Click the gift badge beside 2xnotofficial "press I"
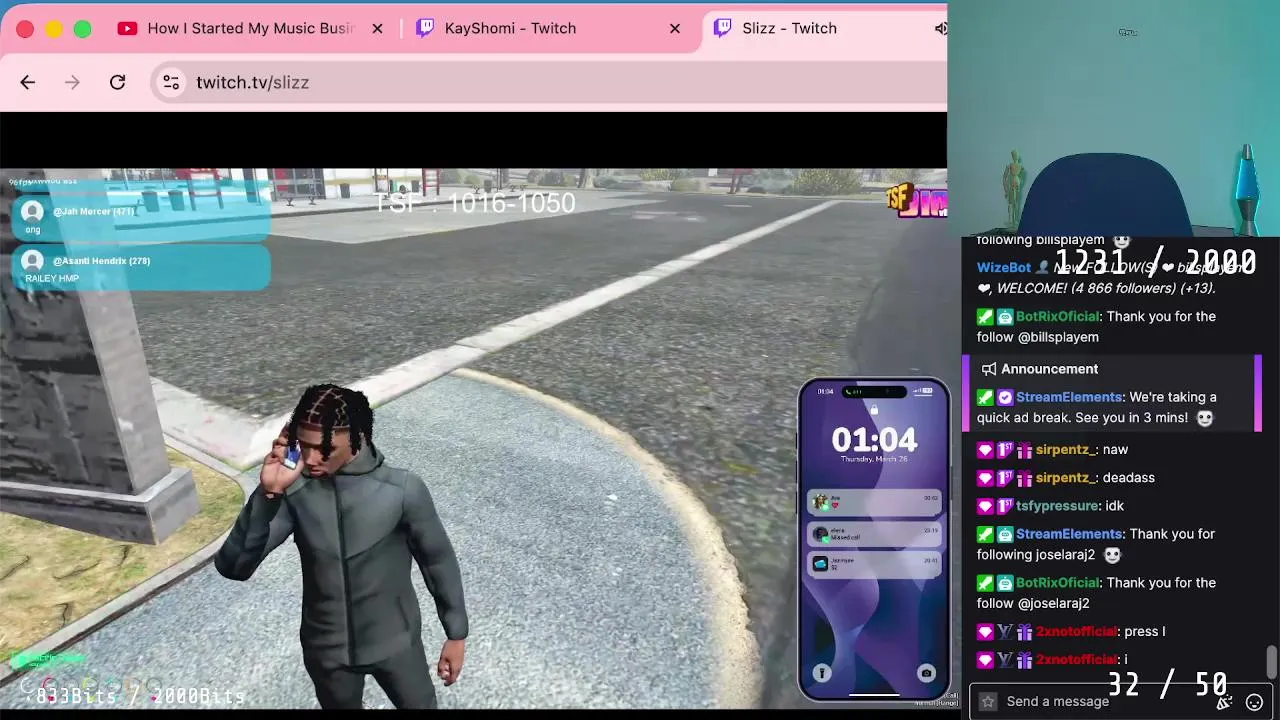 1024,632
